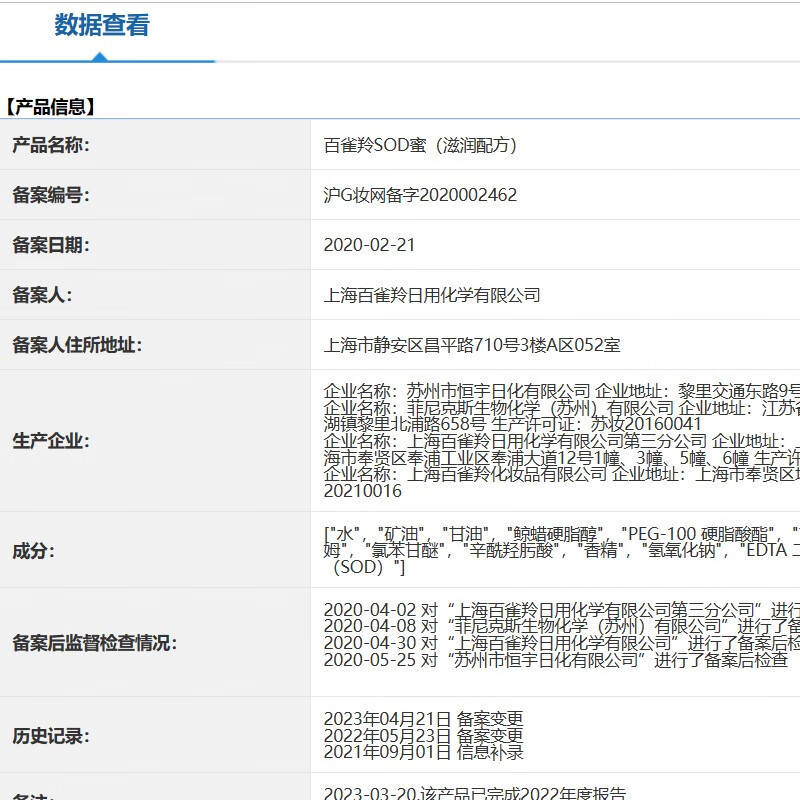Click the ingredient "香精"
This screenshot has height=800, width=800.
pyautogui.click(x=601, y=551)
